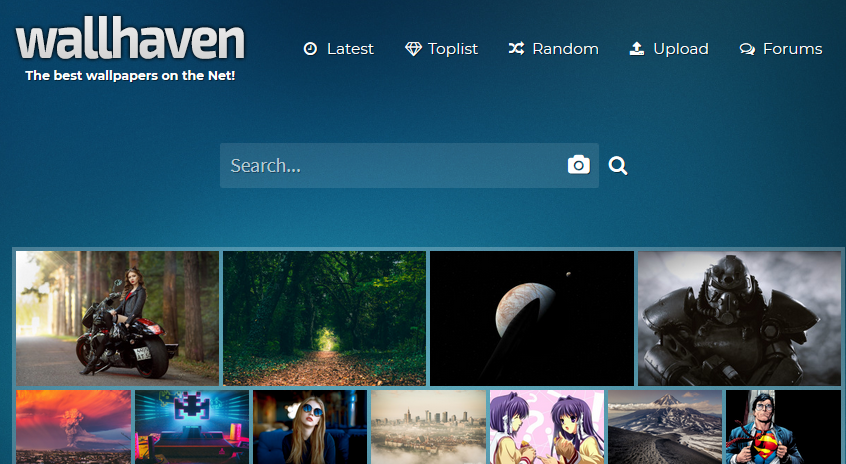Screen dimensions: 846x464
Task: Open the Superman comic wallpaper
Action: pos(783,427)
